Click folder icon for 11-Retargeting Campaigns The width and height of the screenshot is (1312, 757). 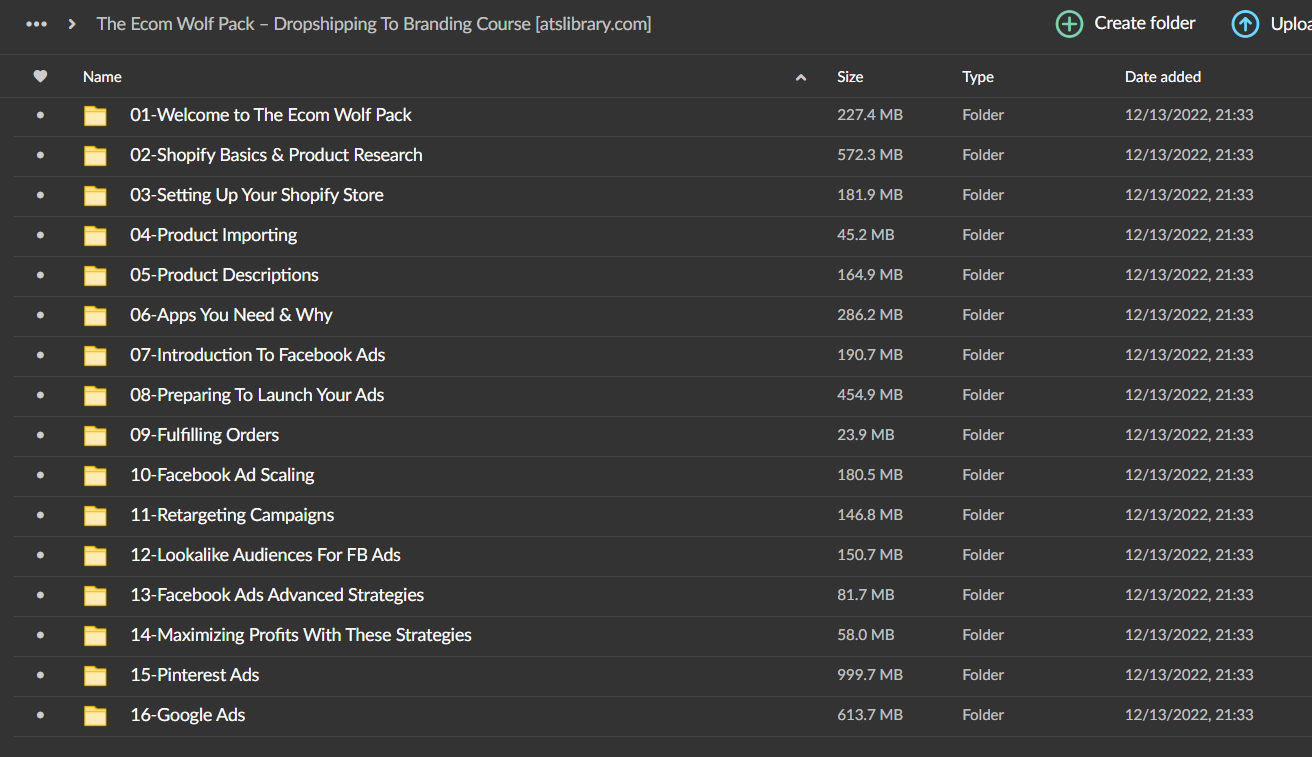[95, 516]
